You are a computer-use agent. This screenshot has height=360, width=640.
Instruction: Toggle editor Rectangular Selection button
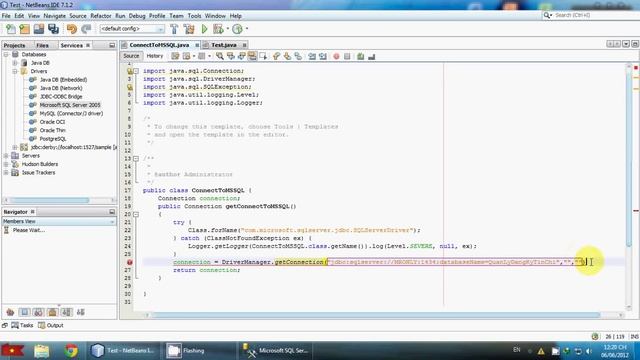click(x=263, y=56)
